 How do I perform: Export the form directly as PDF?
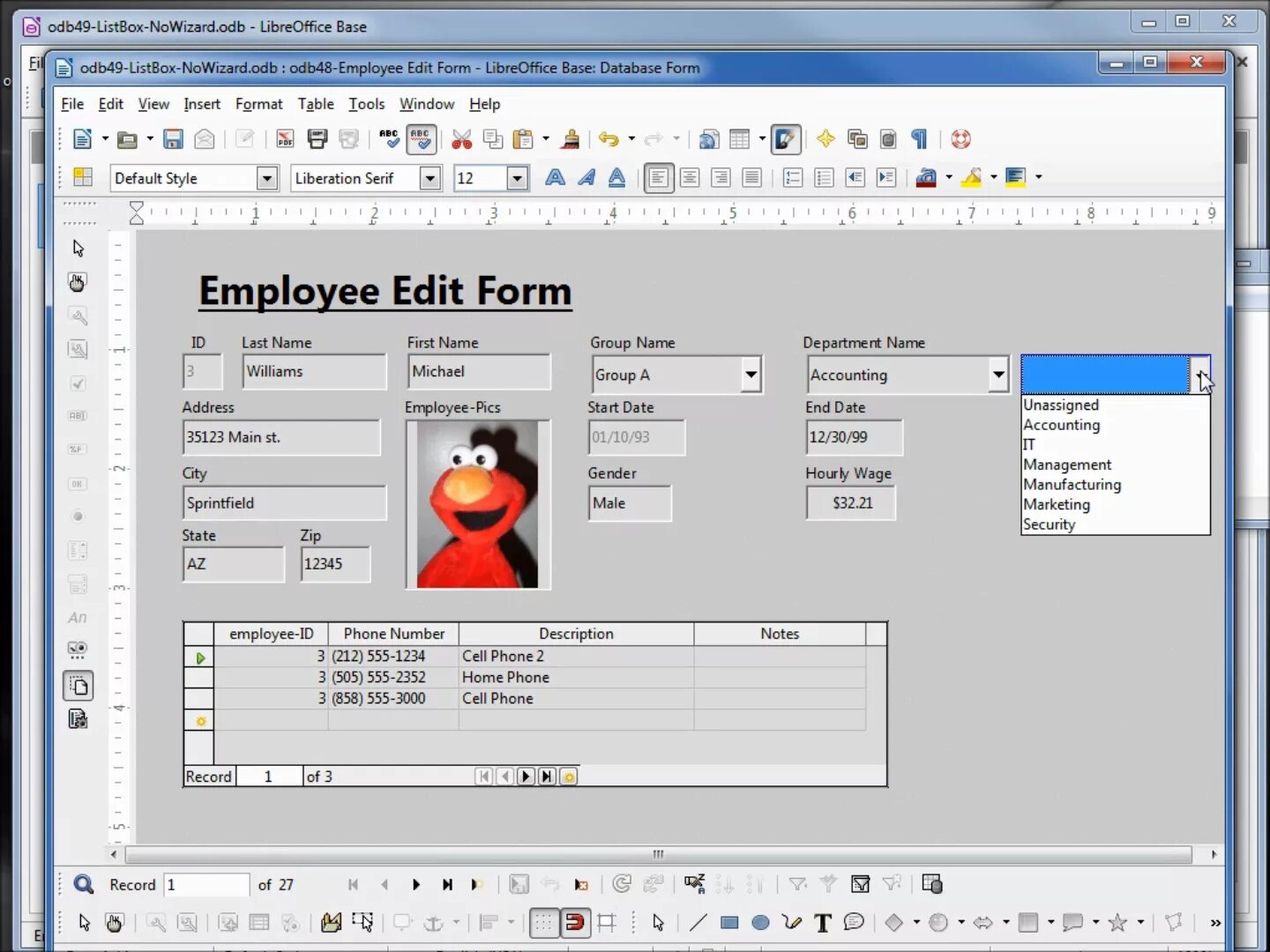coord(285,139)
